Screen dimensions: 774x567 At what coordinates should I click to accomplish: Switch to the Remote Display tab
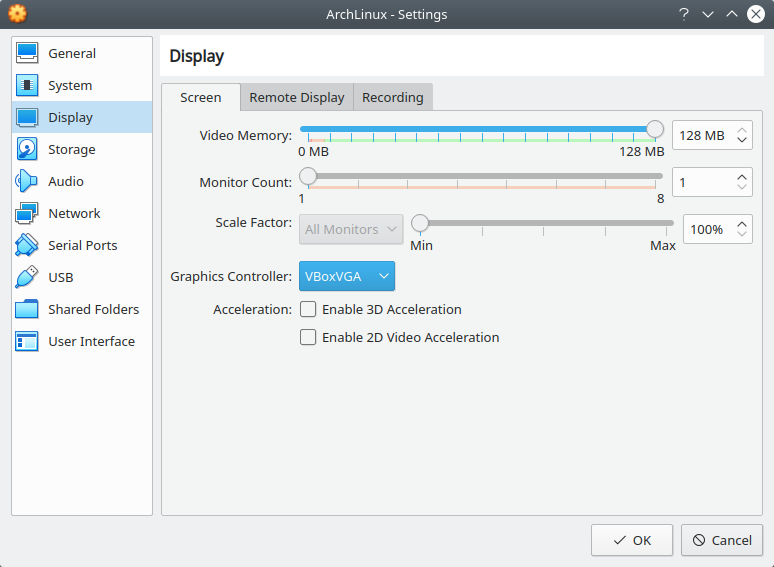297,97
